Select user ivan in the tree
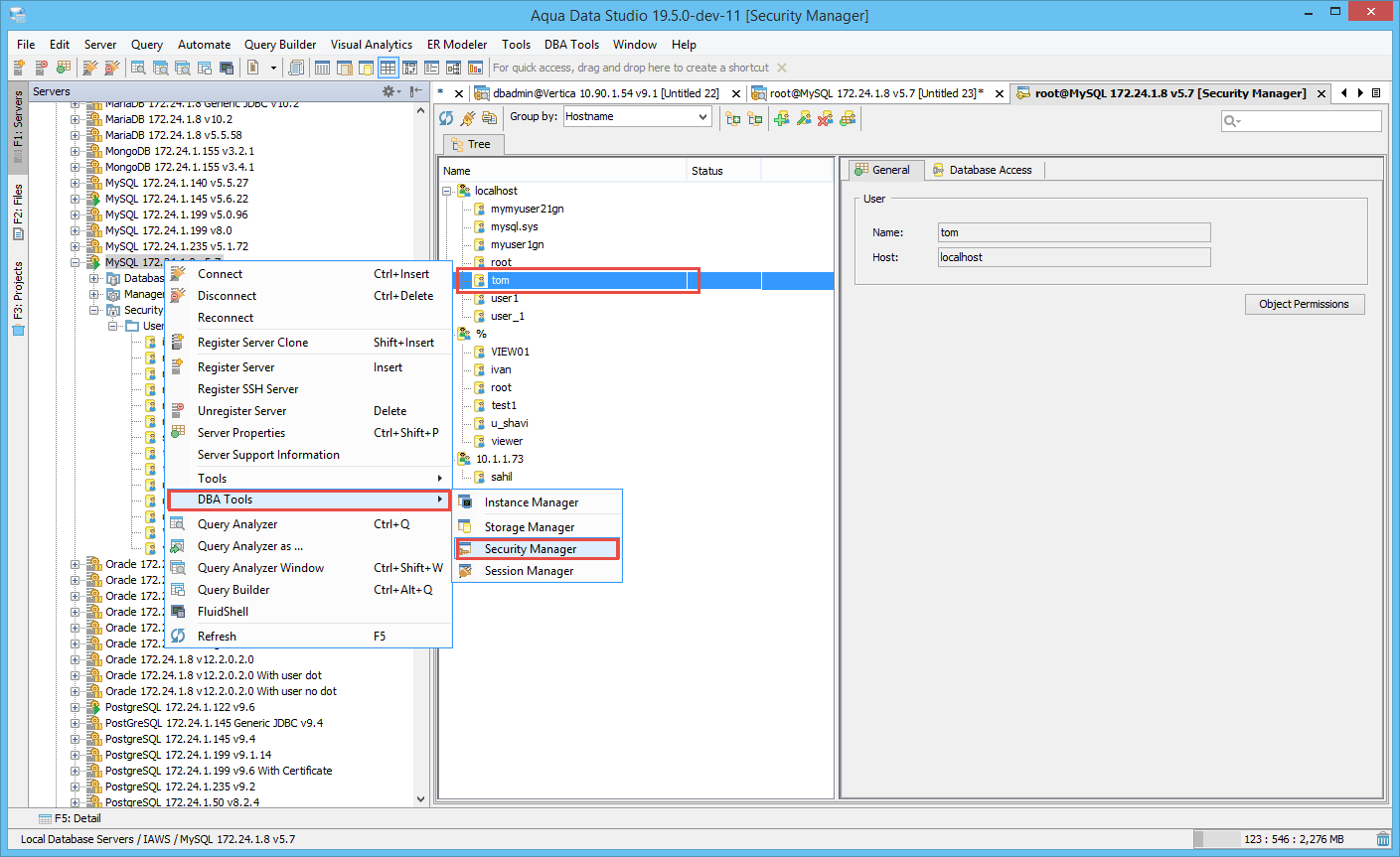 point(501,369)
